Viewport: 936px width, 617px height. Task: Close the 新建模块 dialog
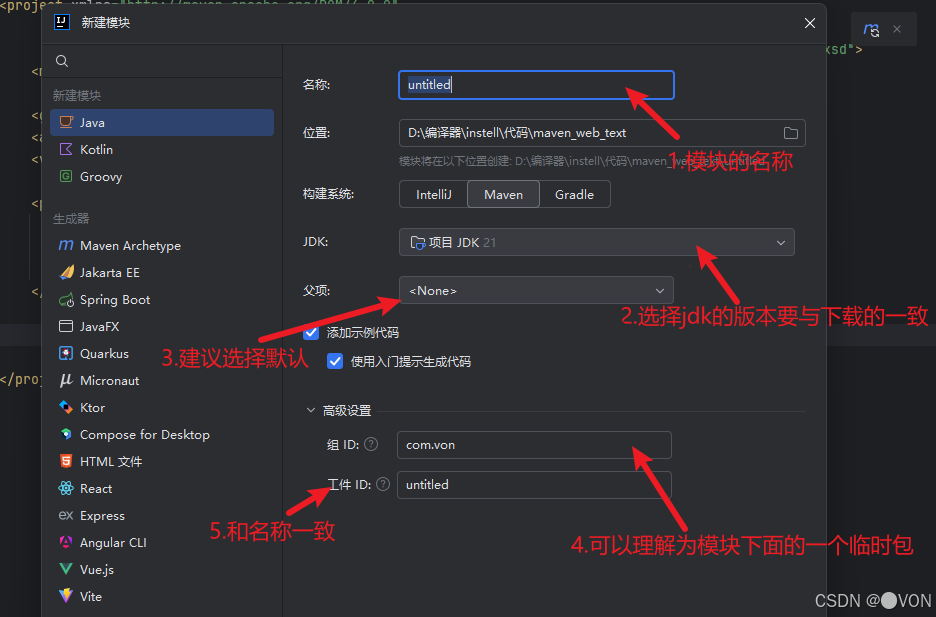click(809, 23)
